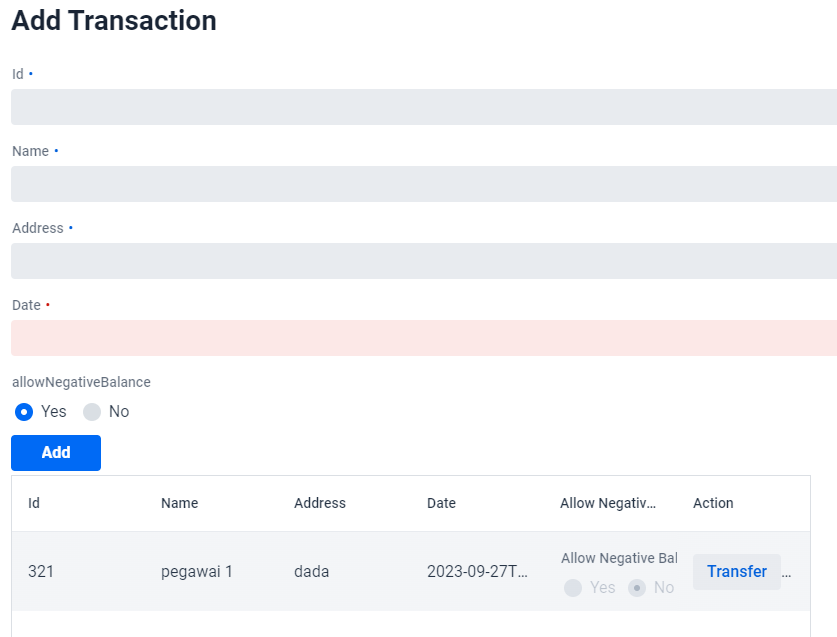Viewport: 837px width, 637px height.
Task: Click the disabled Yes radio in table row
Action: pyautogui.click(x=573, y=588)
